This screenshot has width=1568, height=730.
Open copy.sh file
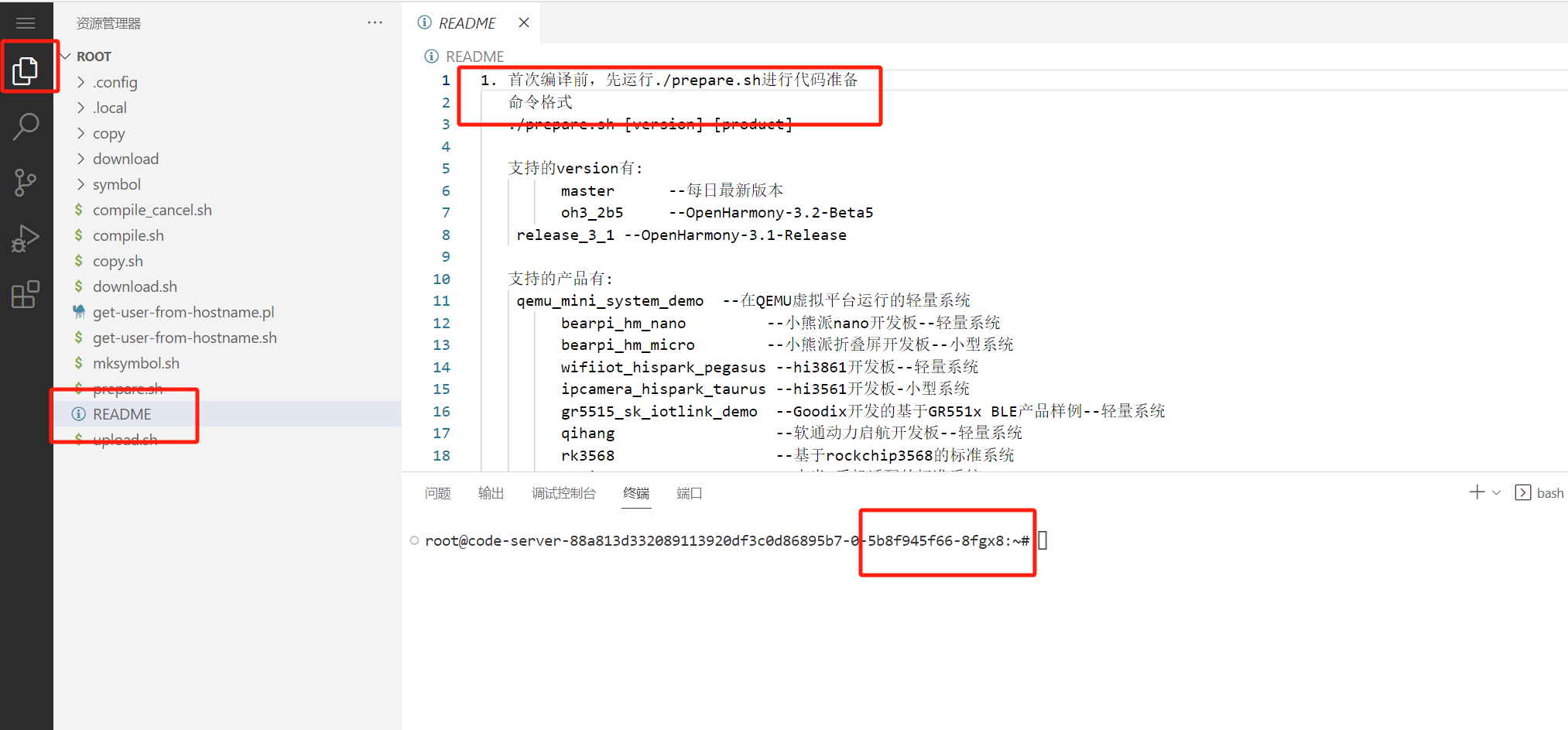pos(118,261)
